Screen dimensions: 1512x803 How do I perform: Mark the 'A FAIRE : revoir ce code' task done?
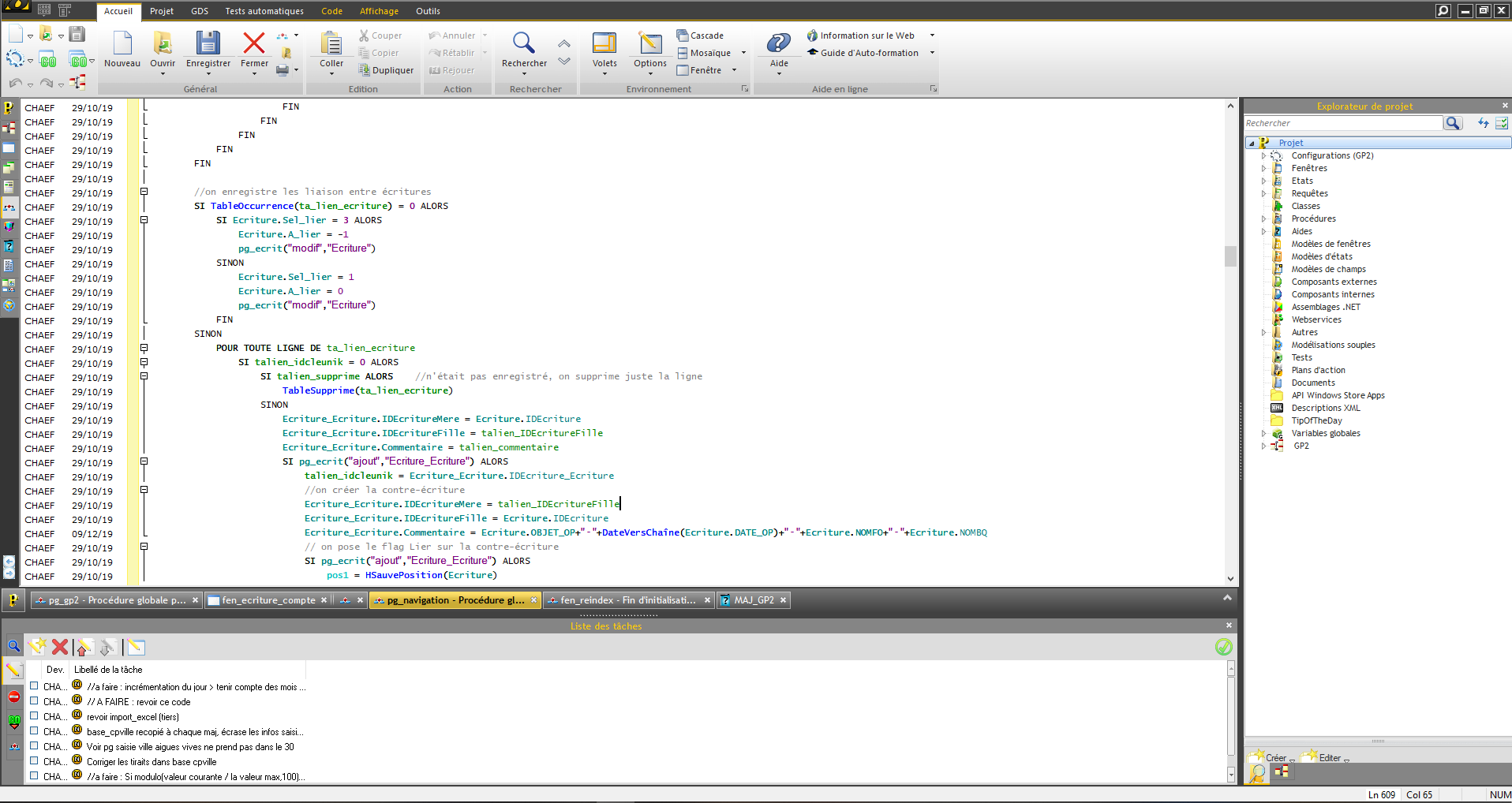click(34, 701)
